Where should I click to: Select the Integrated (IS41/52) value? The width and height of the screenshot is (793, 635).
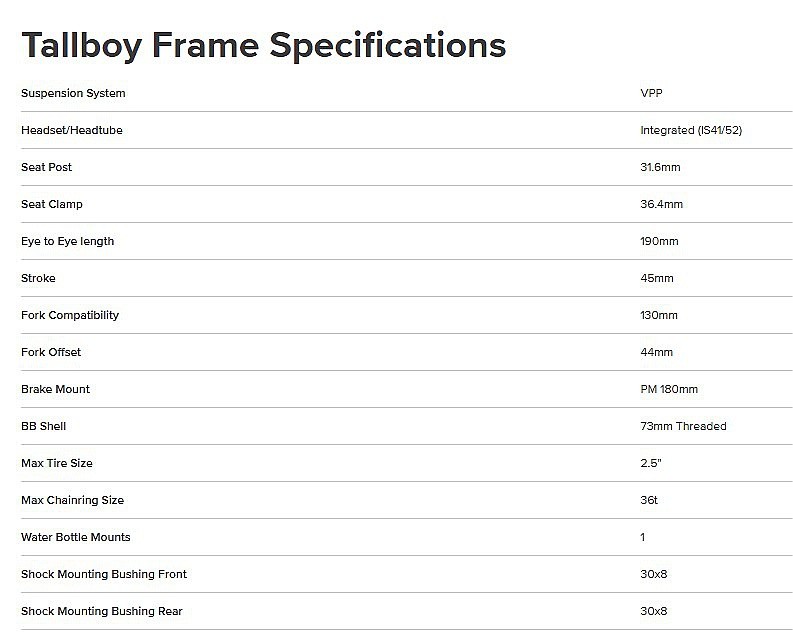pos(691,130)
